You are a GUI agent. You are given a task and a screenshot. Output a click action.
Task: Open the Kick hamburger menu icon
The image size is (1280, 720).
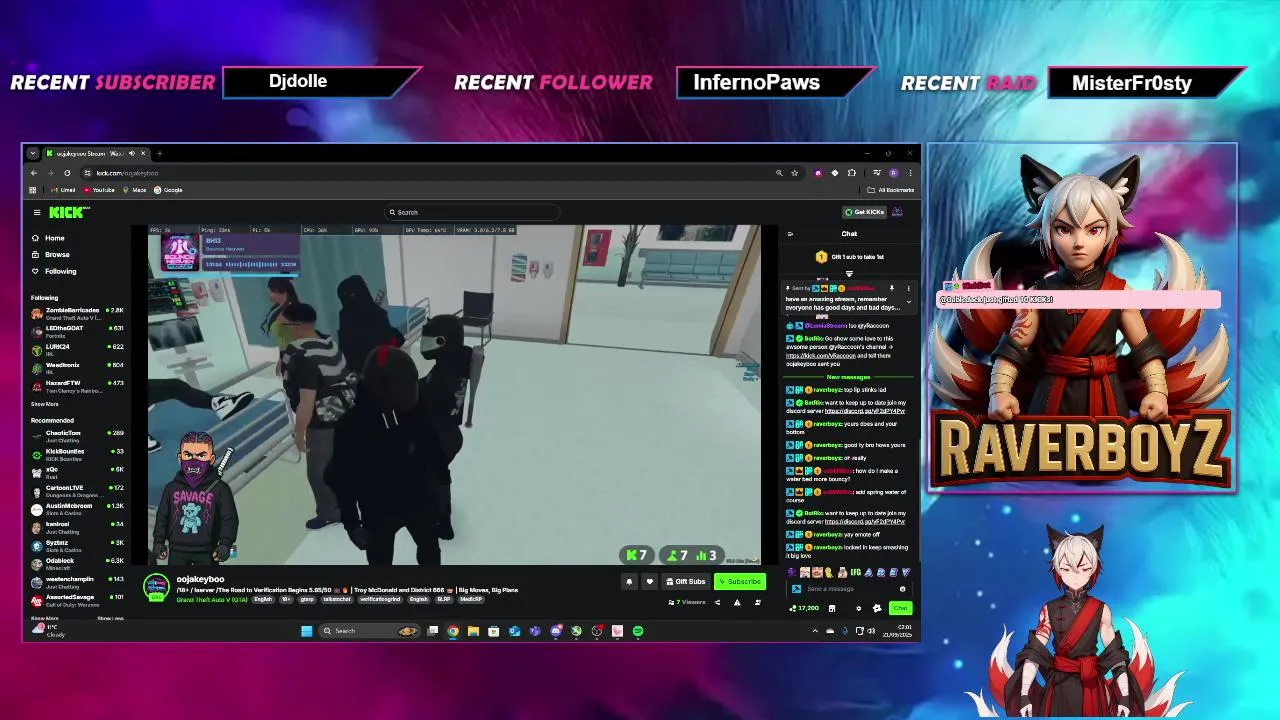37,212
